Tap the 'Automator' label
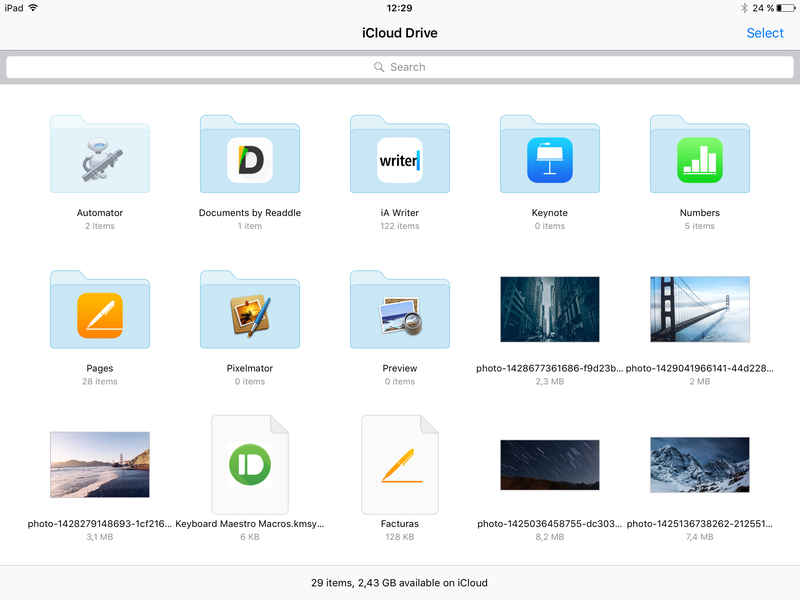The image size is (800, 600). click(100, 213)
